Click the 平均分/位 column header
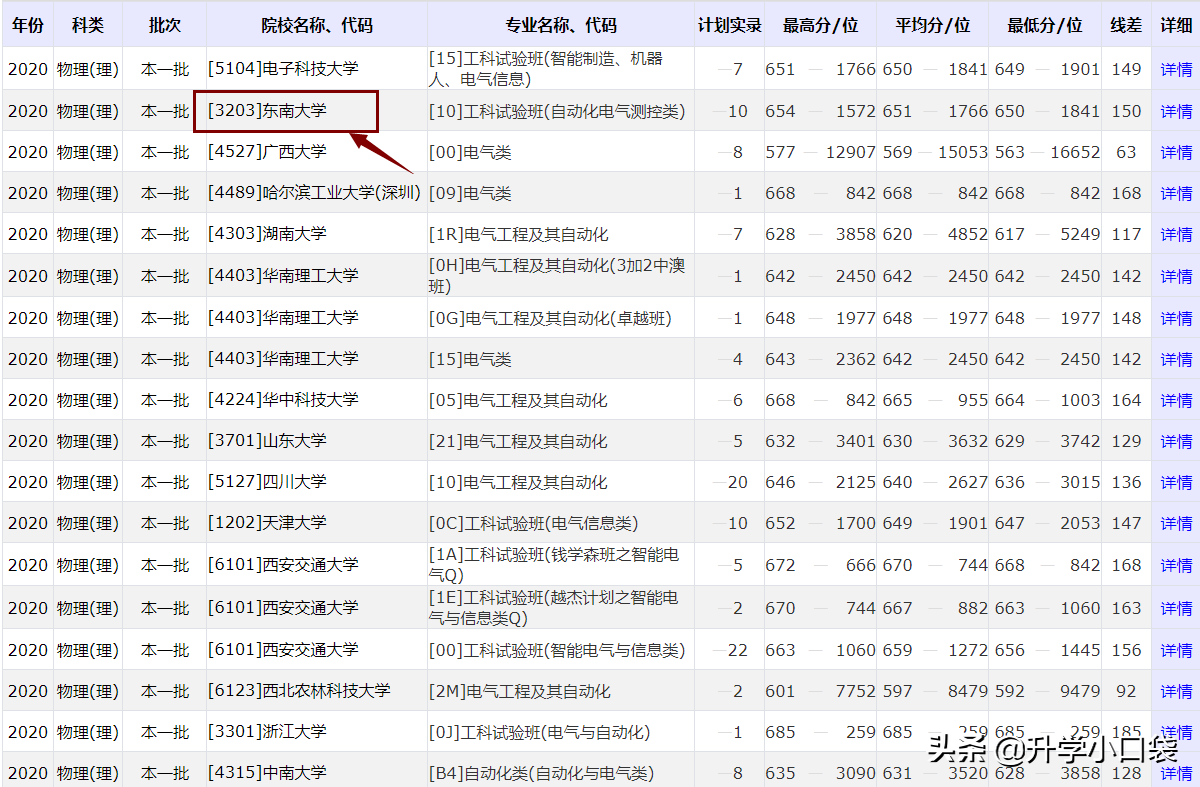This screenshot has height=787, width=1200. pos(932,25)
